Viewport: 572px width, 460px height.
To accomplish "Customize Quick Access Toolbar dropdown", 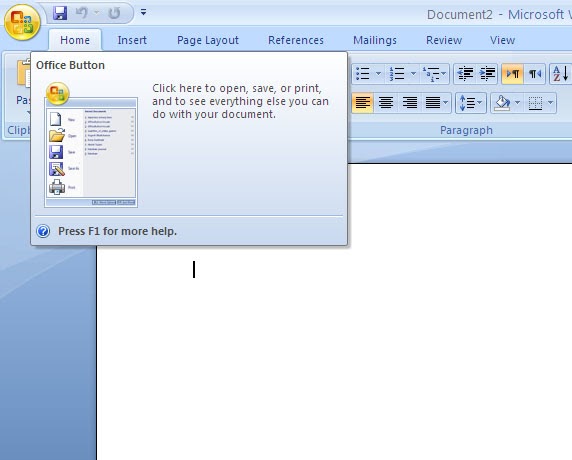I will coord(143,12).
